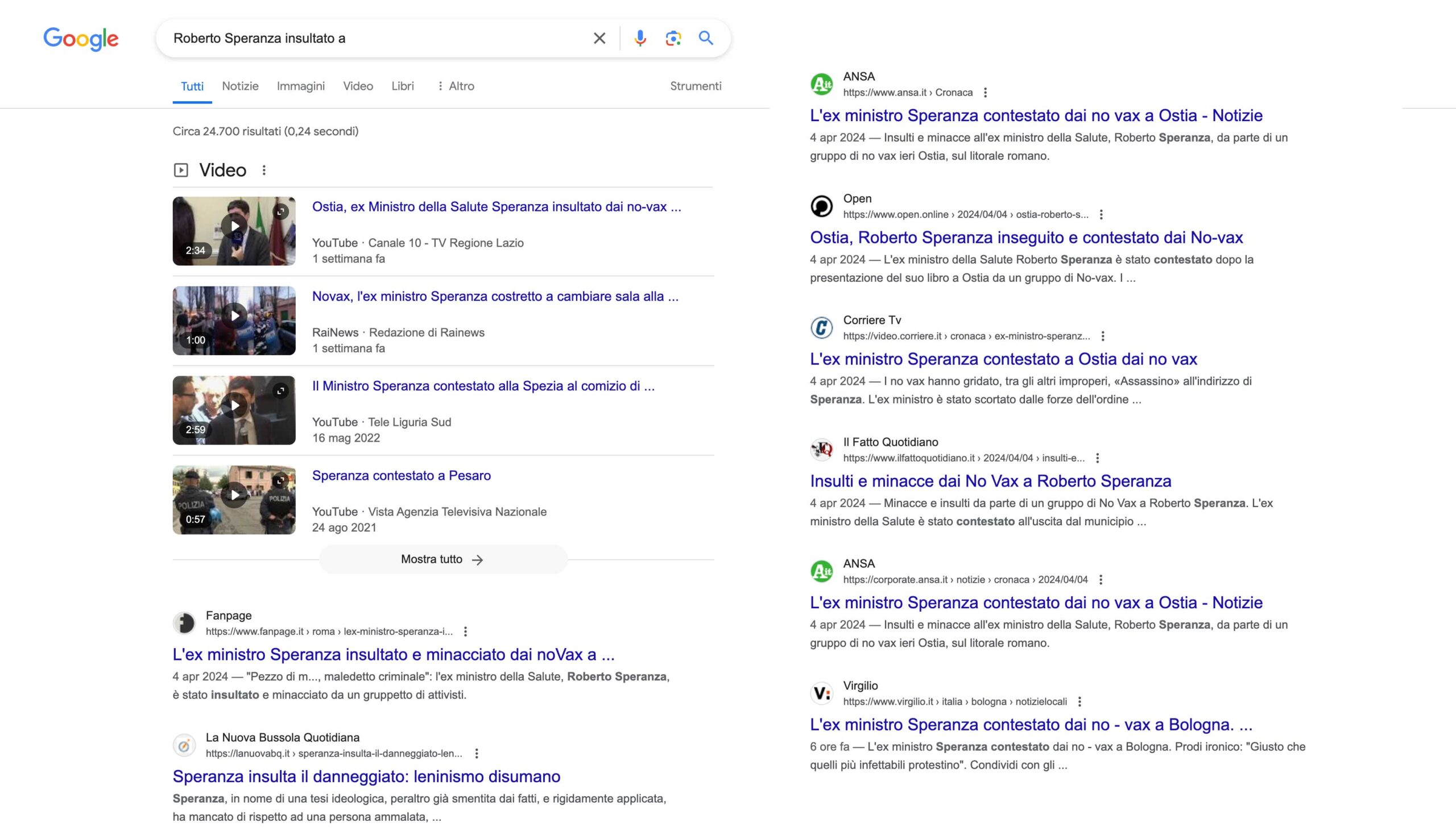1456x839 pixels.
Task: Open Strumenti search tools
Action: (696, 86)
